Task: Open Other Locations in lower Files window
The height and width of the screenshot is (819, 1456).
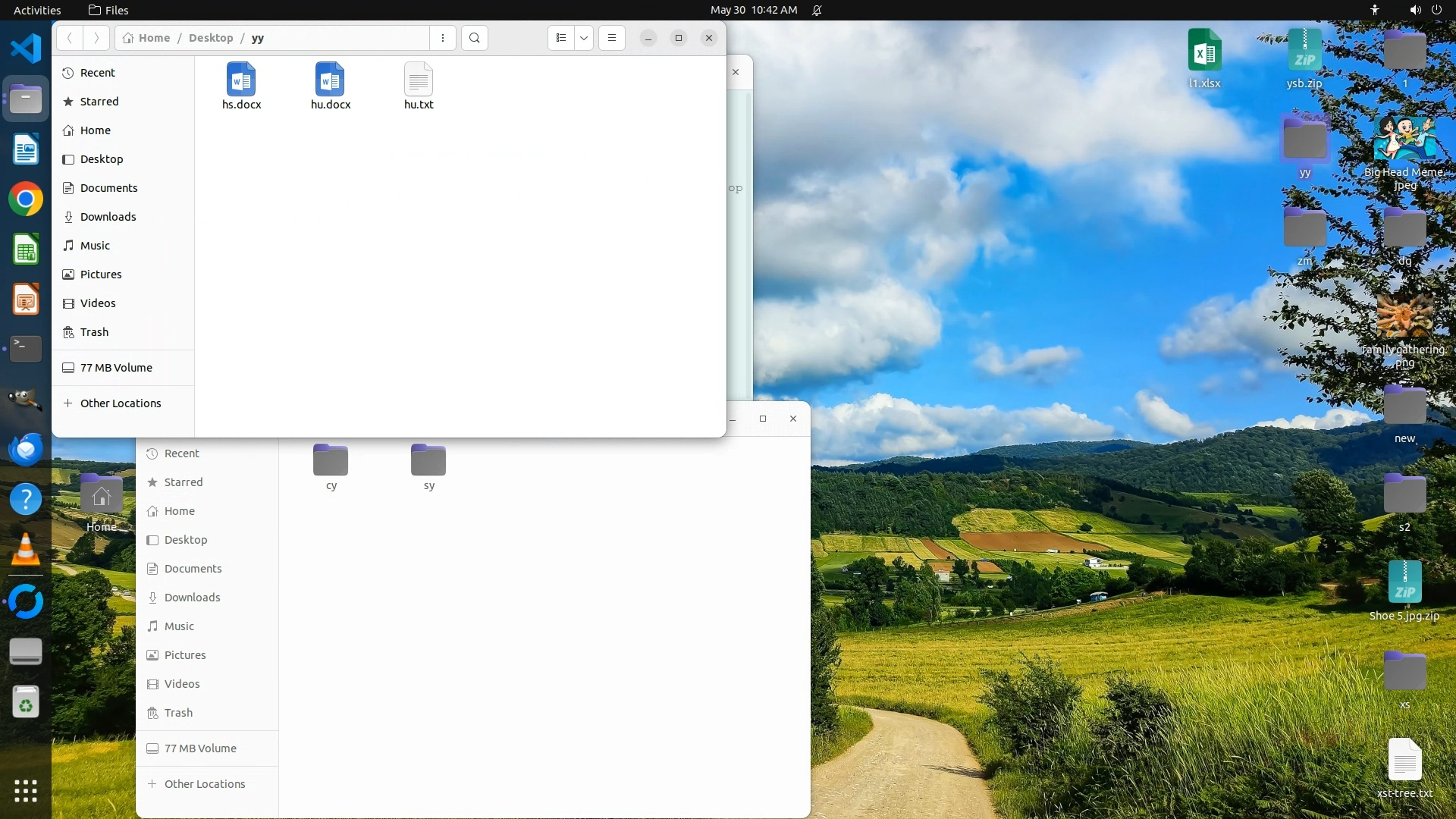Action: click(x=205, y=784)
